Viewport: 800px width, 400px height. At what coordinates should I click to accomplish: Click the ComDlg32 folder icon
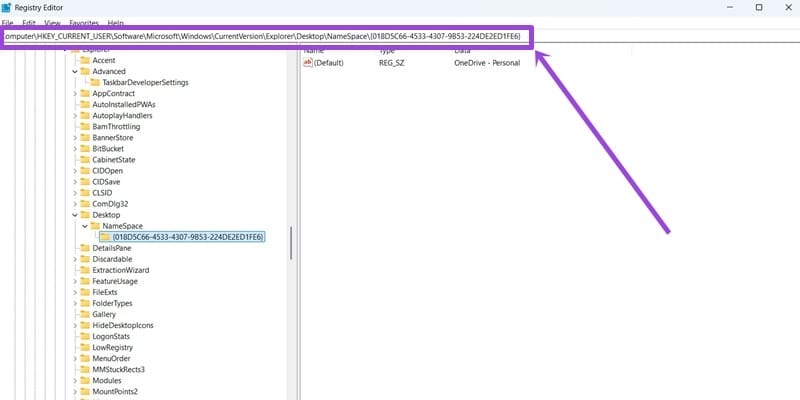pyautogui.click(x=85, y=204)
